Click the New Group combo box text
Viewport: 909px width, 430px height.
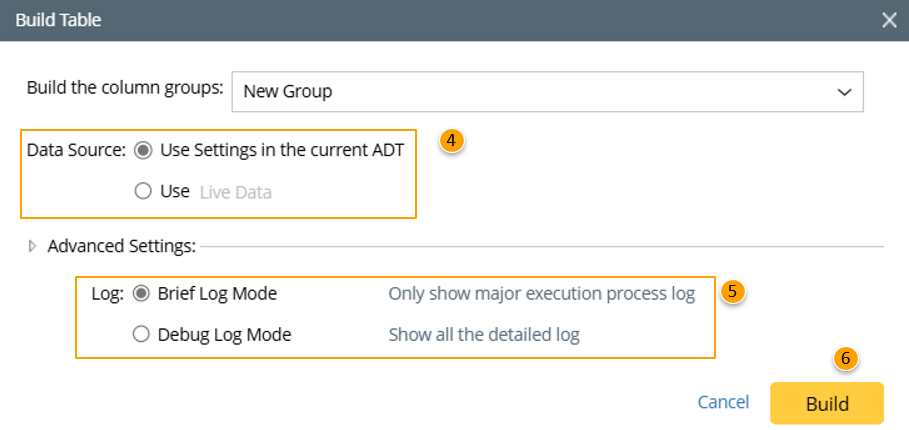tap(288, 92)
